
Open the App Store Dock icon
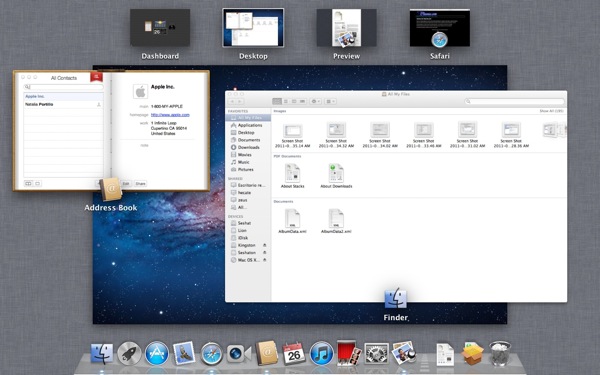point(157,353)
